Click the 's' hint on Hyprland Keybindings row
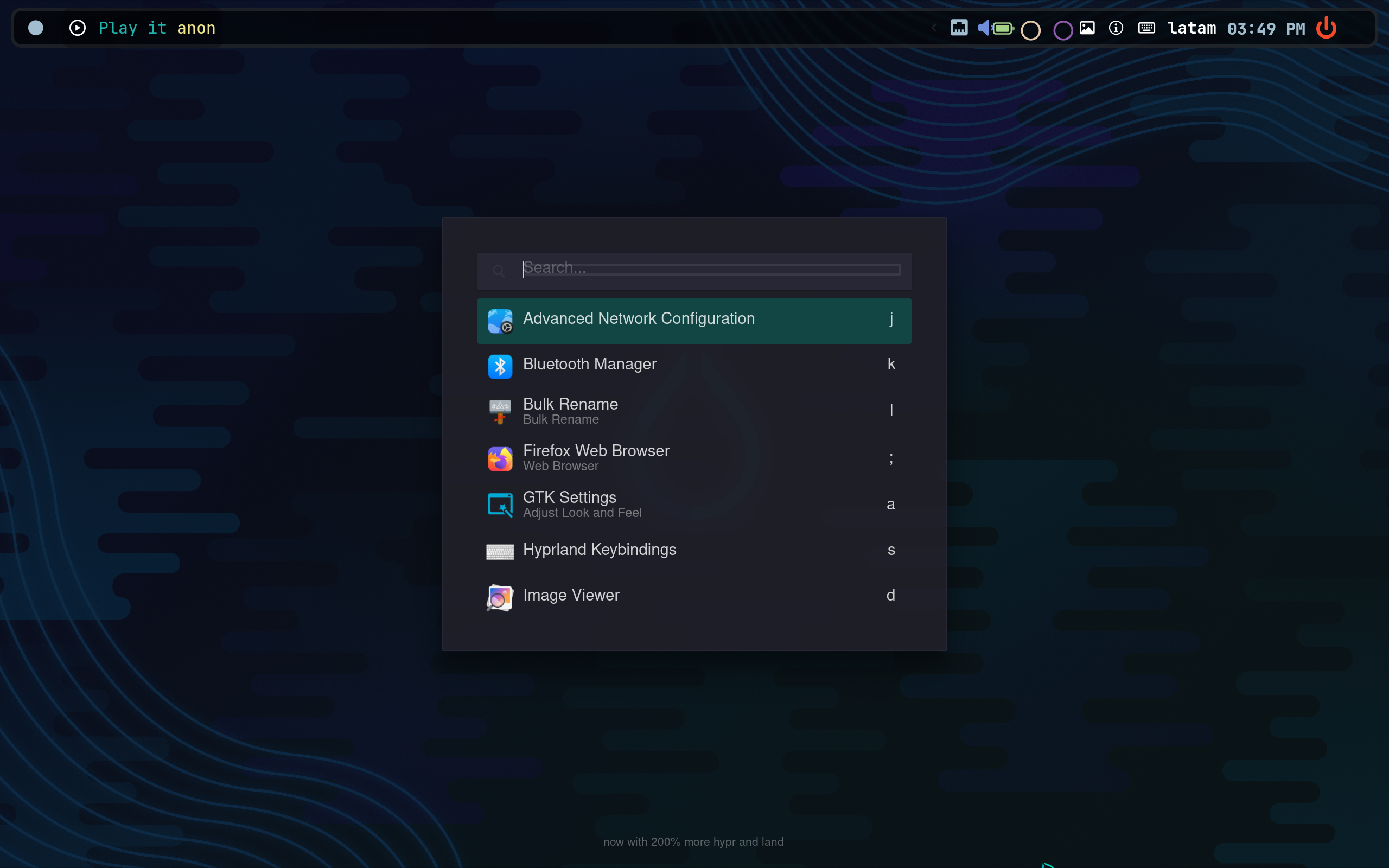1389x868 pixels. [891, 550]
